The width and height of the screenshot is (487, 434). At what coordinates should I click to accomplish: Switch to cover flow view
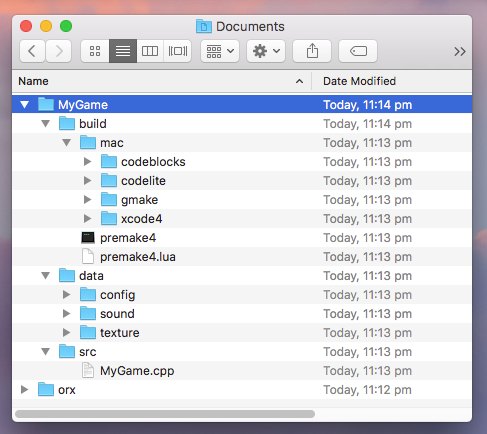click(177, 51)
